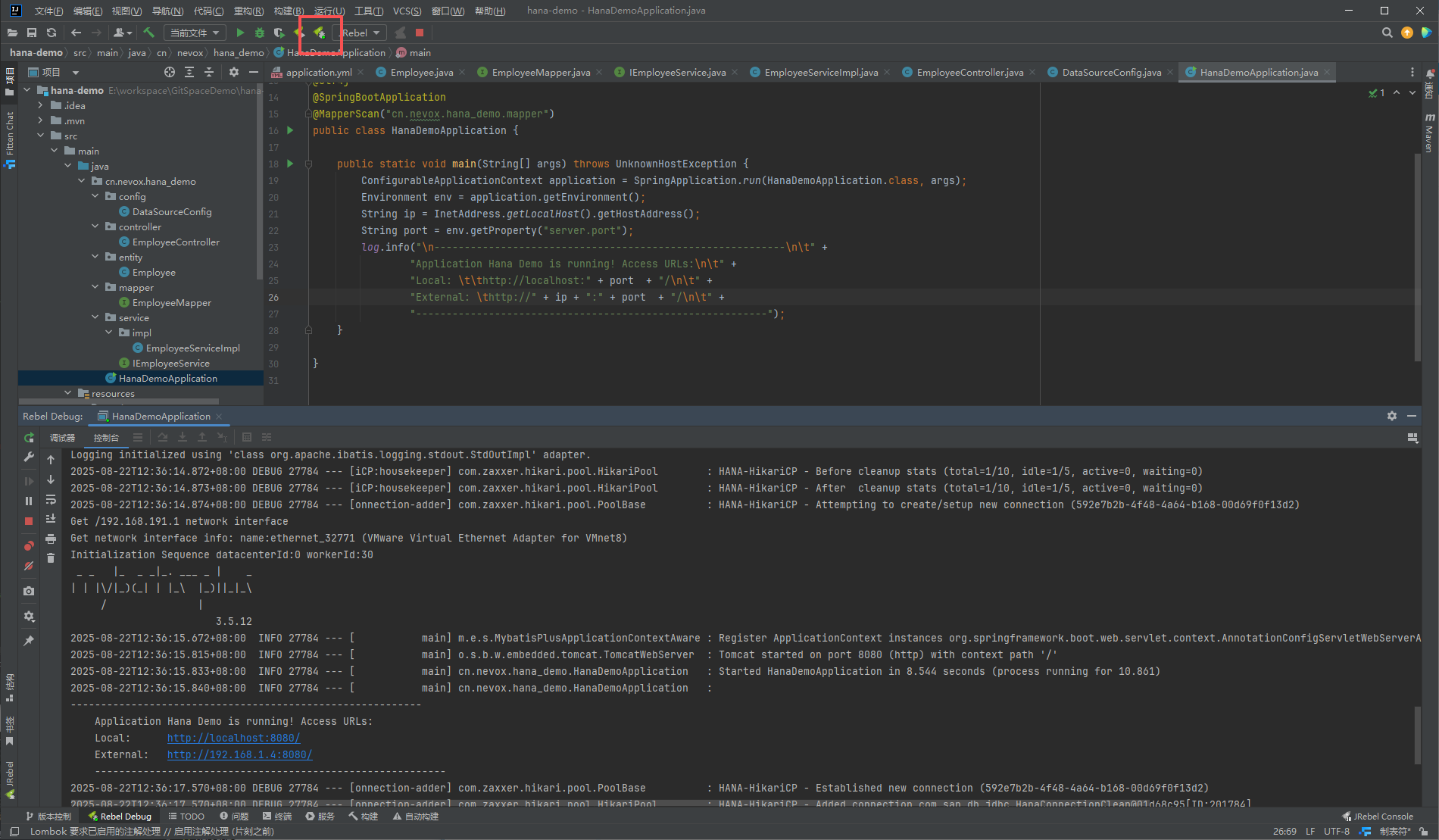Click the 构建 build tool window button

tap(363, 817)
